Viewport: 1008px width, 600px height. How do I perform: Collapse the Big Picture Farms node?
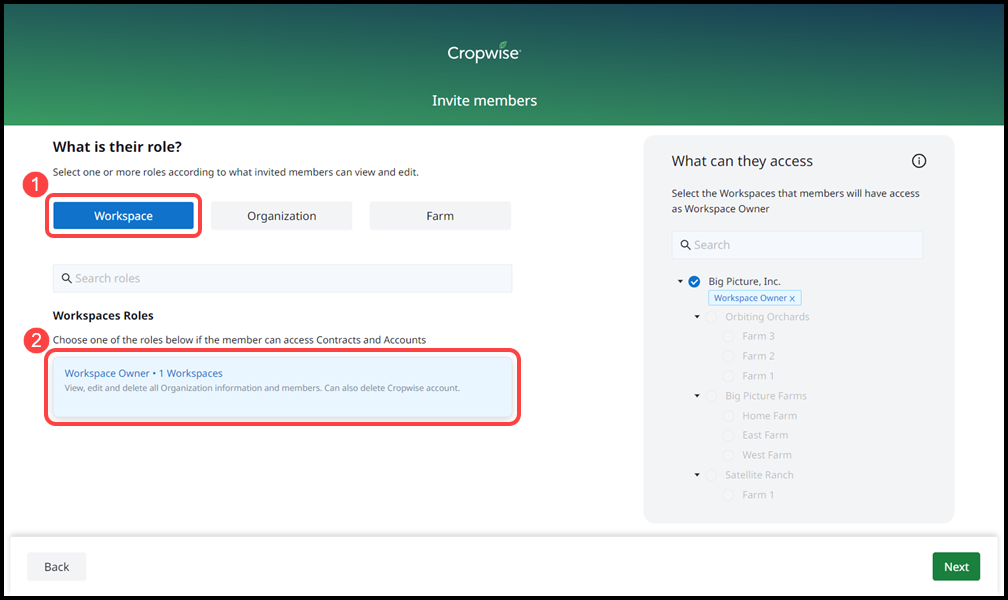697,395
